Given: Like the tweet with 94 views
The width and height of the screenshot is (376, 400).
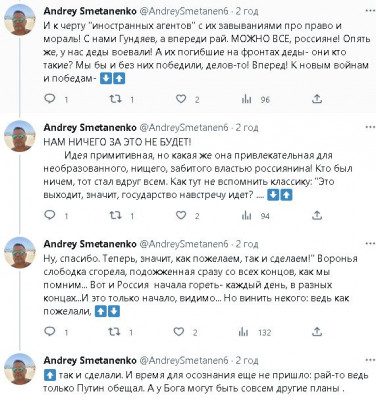Looking at the screenshot, I should pyautogui.click(x=181, y=216).
